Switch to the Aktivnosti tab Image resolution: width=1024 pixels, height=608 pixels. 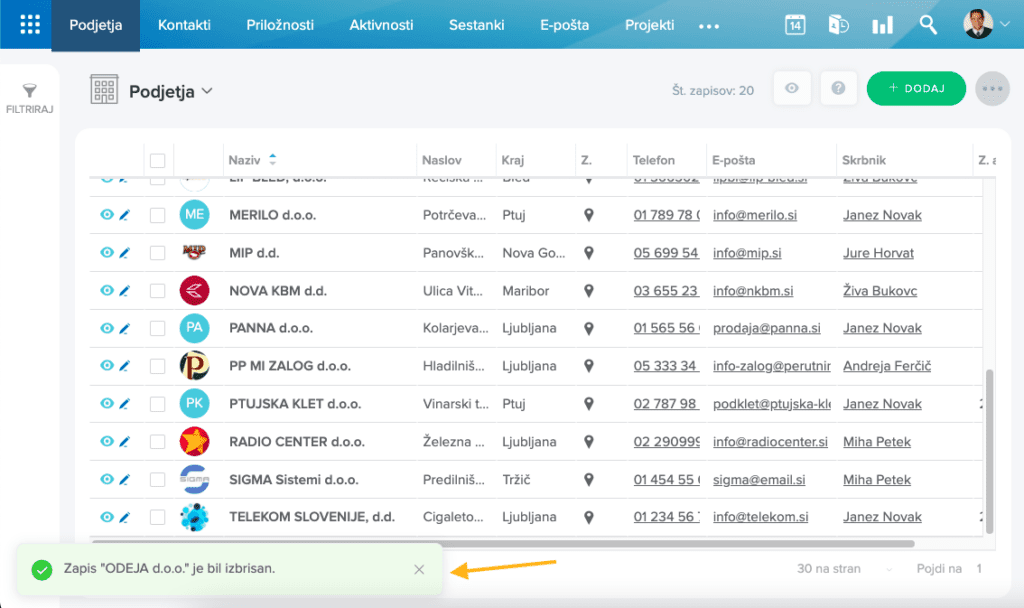click(381, 25)
